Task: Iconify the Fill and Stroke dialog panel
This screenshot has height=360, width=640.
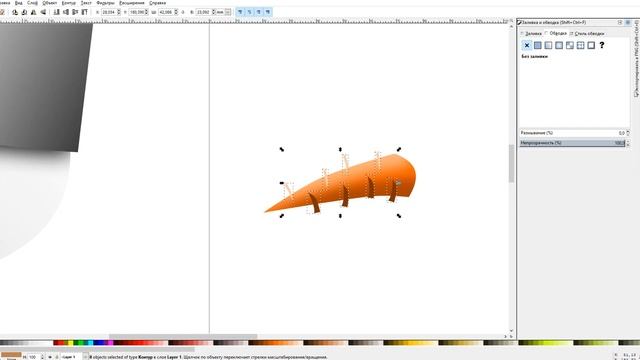Action: pyautogui.click(x=620, y=22)
